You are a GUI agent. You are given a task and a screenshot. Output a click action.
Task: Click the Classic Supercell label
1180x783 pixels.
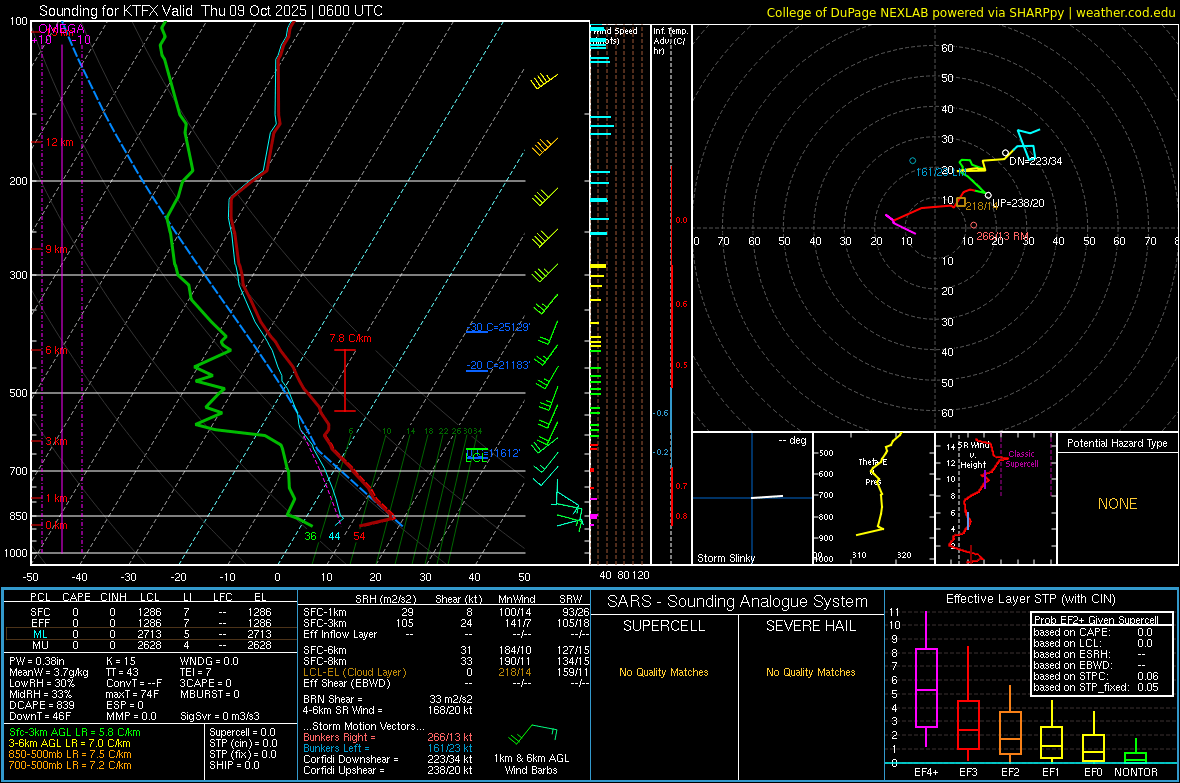[x=1022, y=459]
